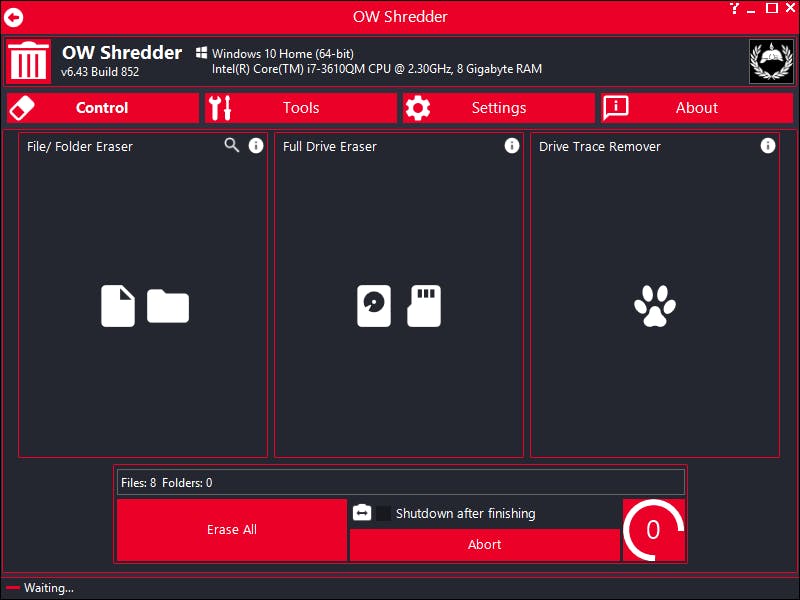Minimize the OW Shredder window
Image resolution: width=800 pixels, height=600 pixels.
[751, 11]
